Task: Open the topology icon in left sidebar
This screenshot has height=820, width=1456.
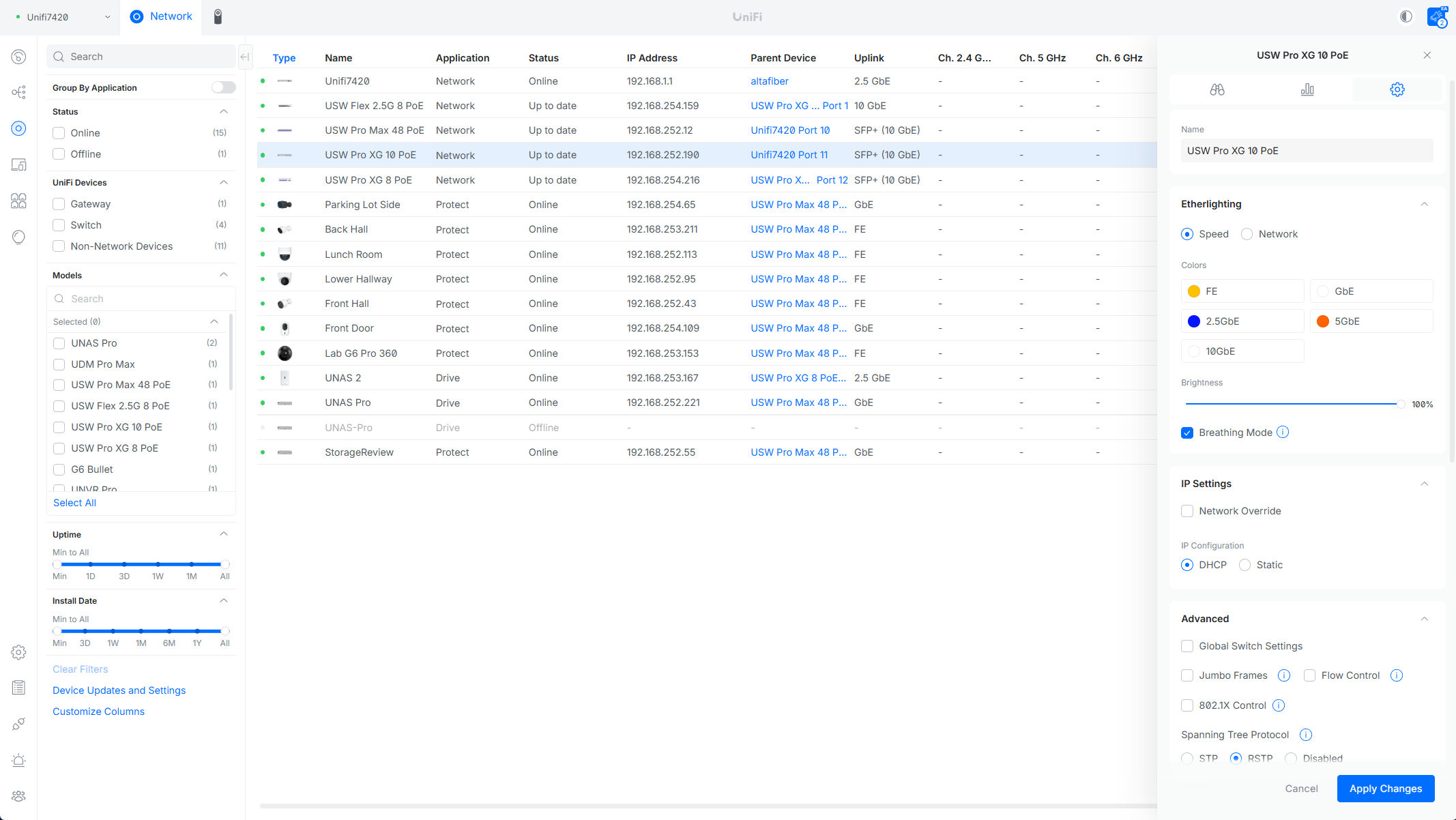Action: tap(19, 92)
